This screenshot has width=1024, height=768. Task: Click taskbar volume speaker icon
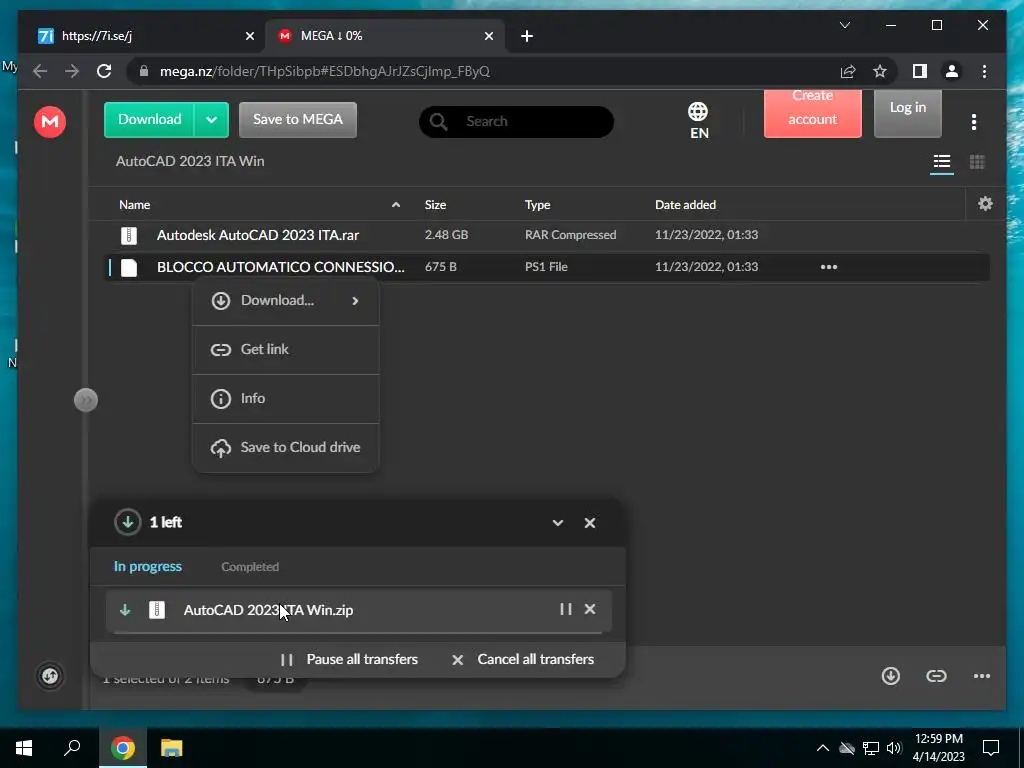[x=895, y=748]
